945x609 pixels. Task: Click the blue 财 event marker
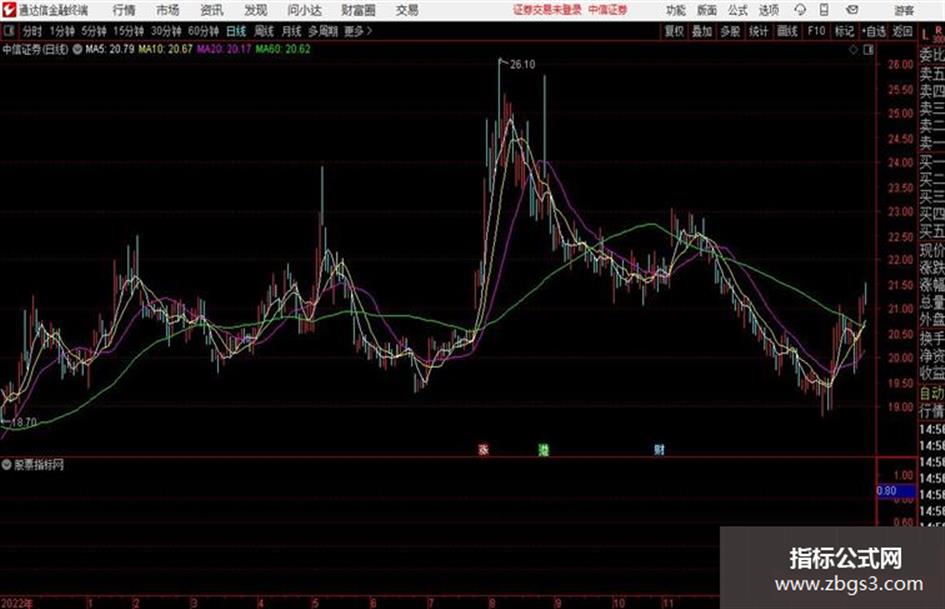(x=659, y=449)
